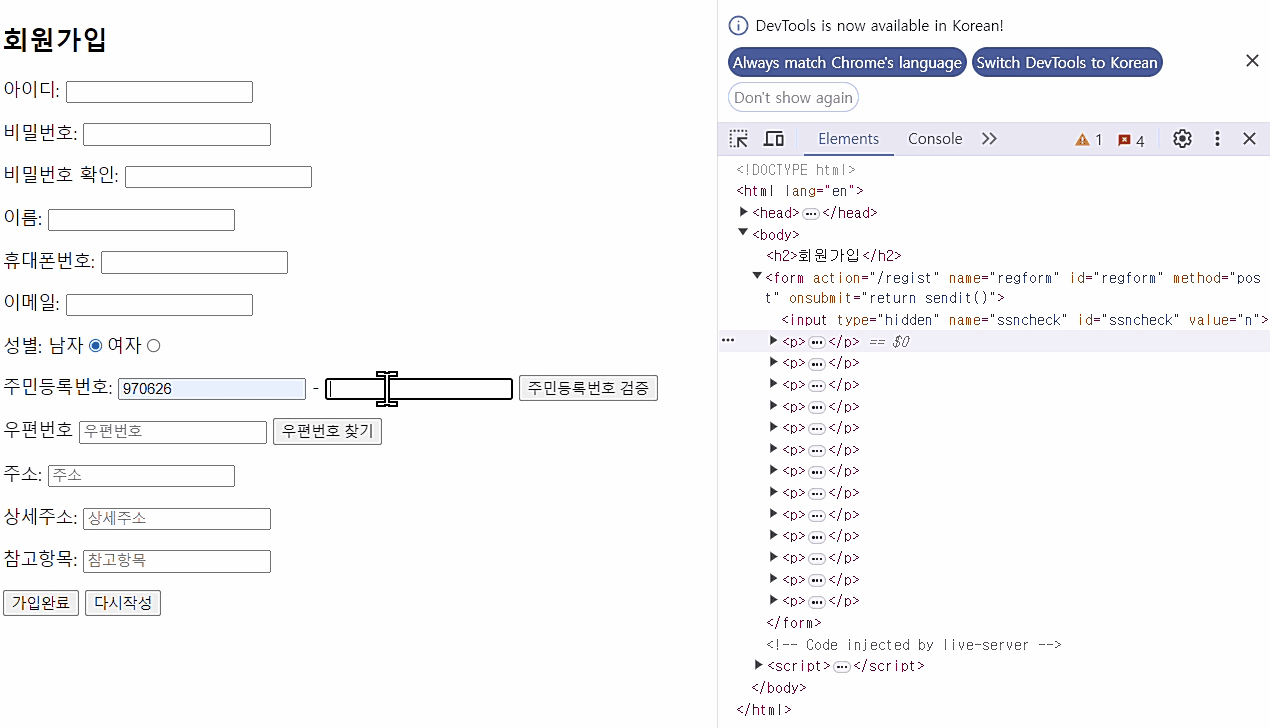Image resolution: width=1270 pixels, height=728 pixels.
Task: Click Don't show again button
Action: coord(793,97)
